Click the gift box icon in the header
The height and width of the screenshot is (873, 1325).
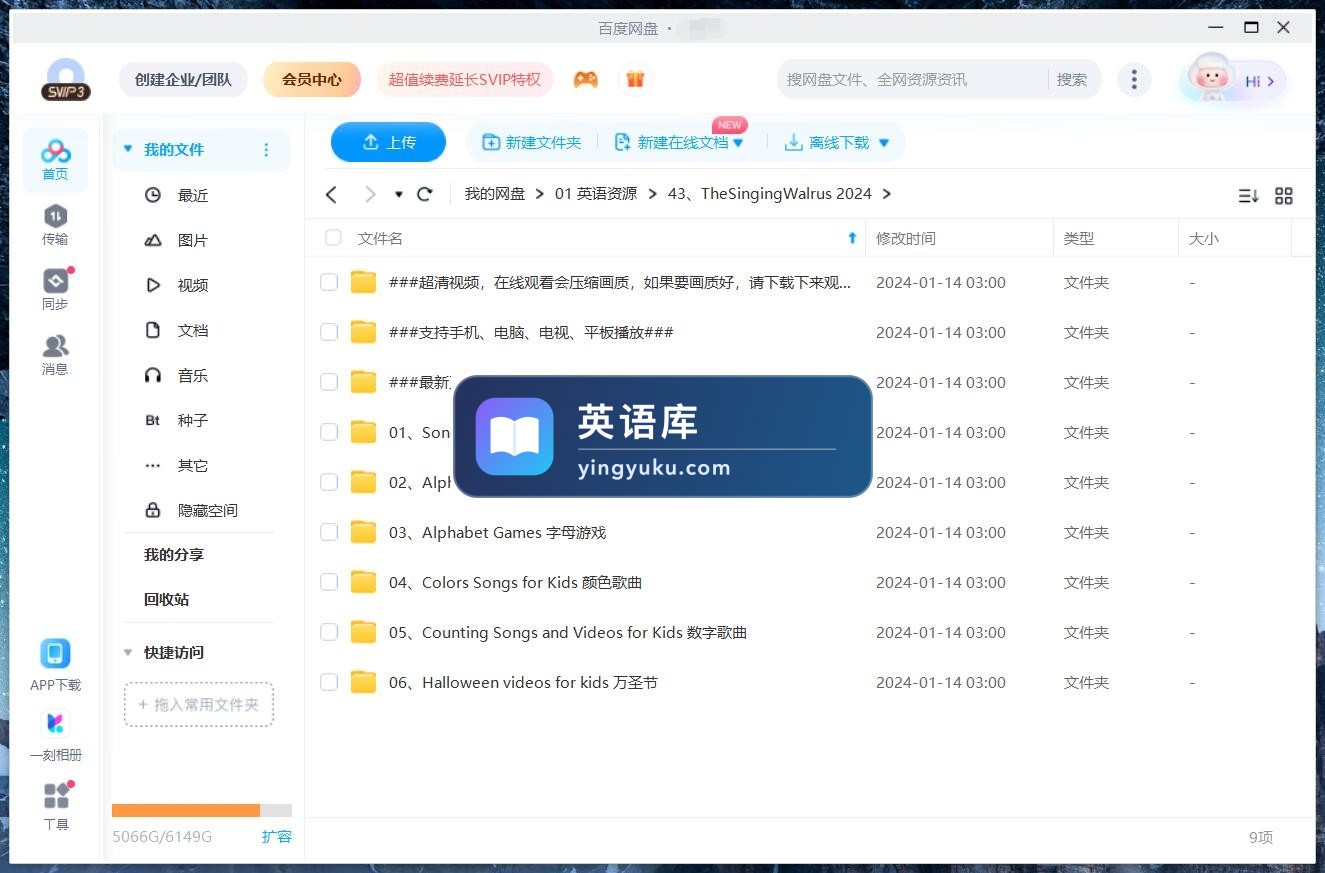coord(635,79)
